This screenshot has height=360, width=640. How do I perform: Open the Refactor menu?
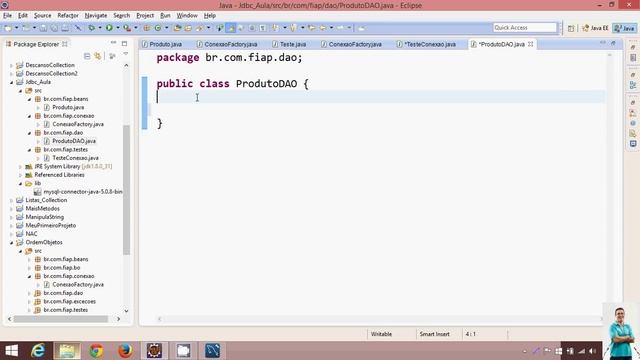pos(68,16)
